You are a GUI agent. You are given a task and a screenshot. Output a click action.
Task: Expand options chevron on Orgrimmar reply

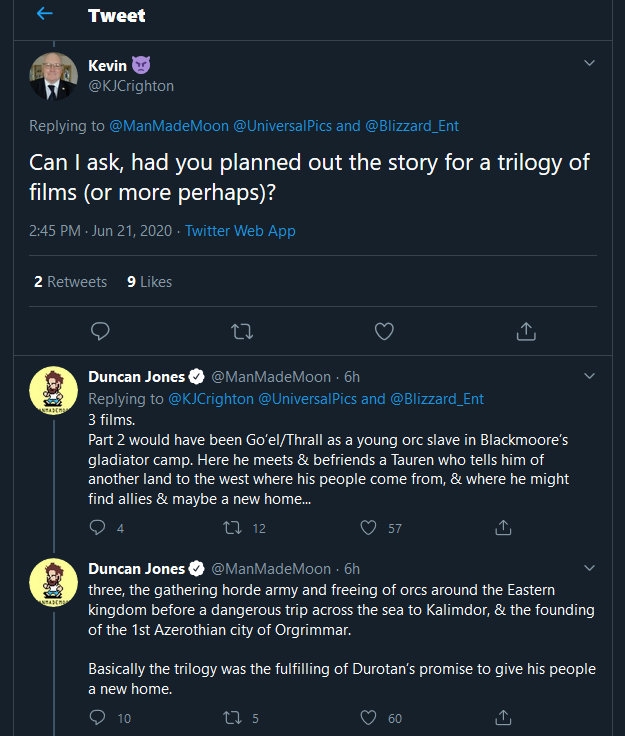(589, 566)
